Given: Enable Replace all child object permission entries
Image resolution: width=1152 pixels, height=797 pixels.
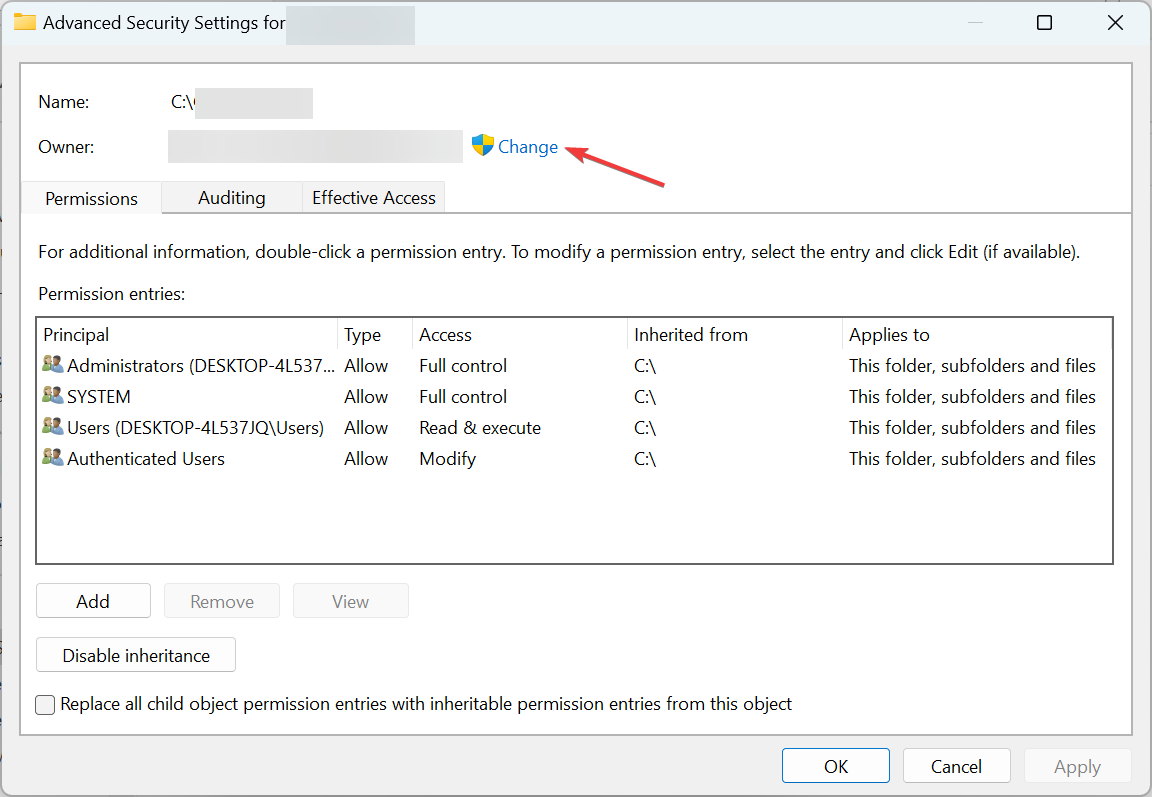Looking at the screenshot, I should [x=46, y=705].
